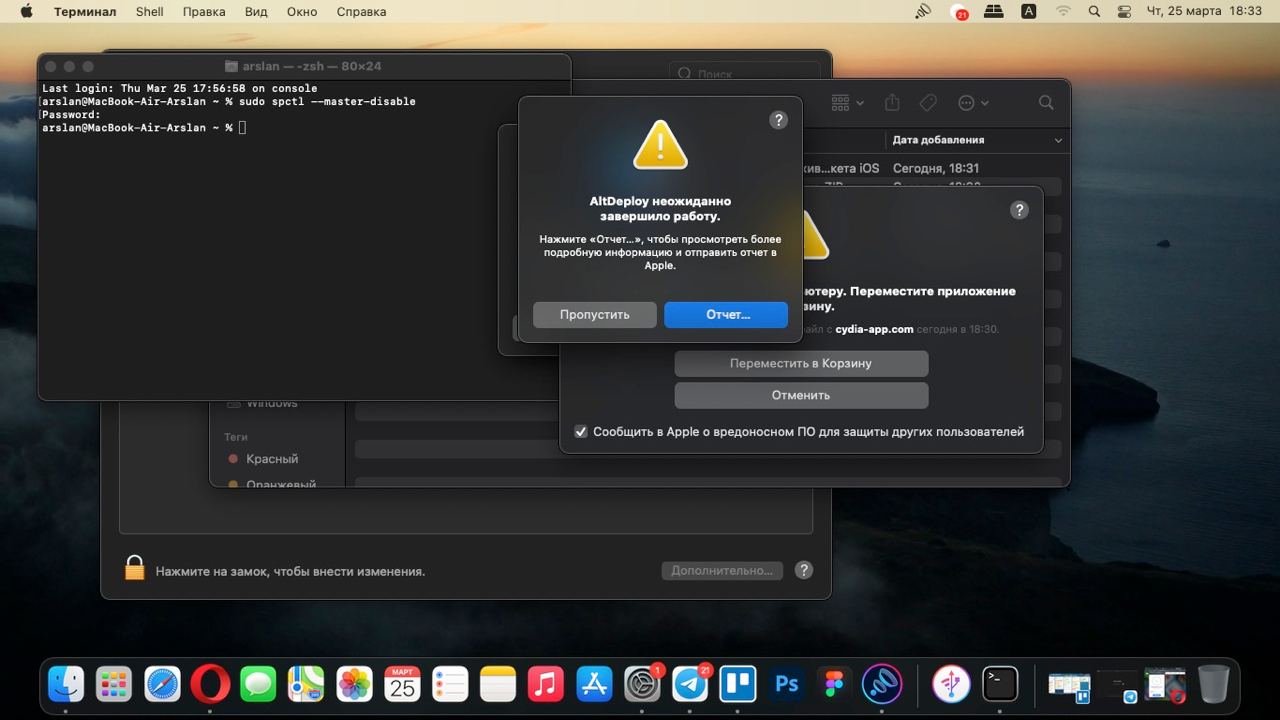Open Finder action ellipsis dropdown
The width and height of the screenshot is (1280, 720).
coord(973,102)
